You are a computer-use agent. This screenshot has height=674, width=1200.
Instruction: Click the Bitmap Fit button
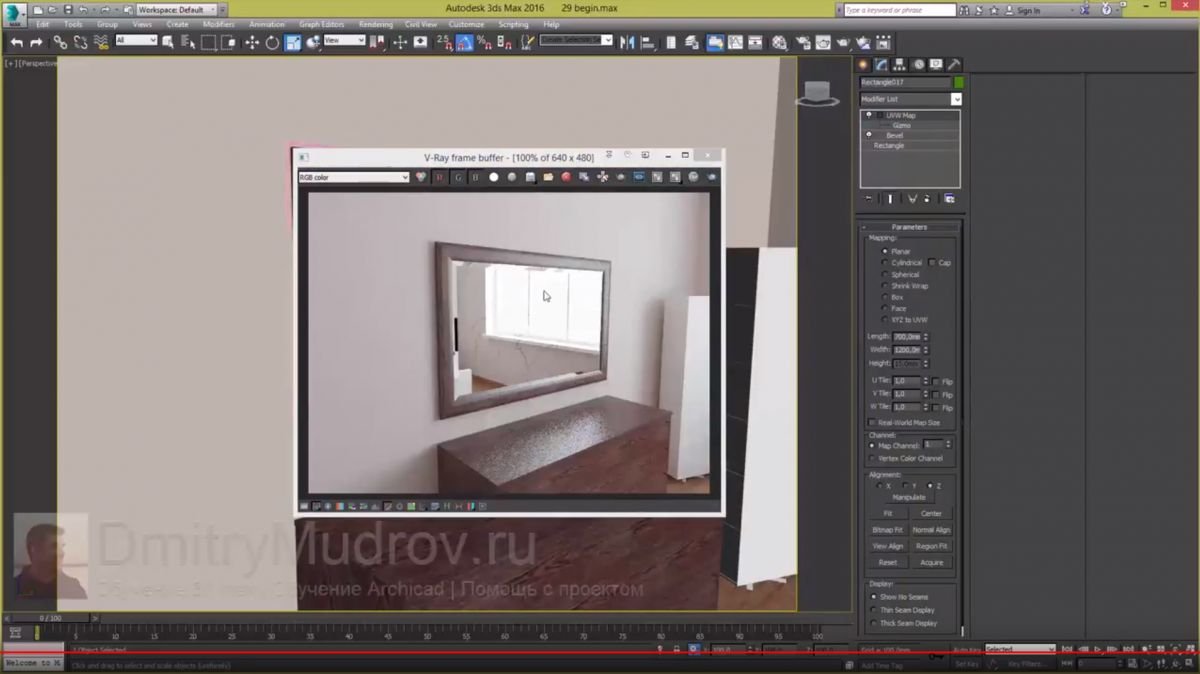coord(887,530)
